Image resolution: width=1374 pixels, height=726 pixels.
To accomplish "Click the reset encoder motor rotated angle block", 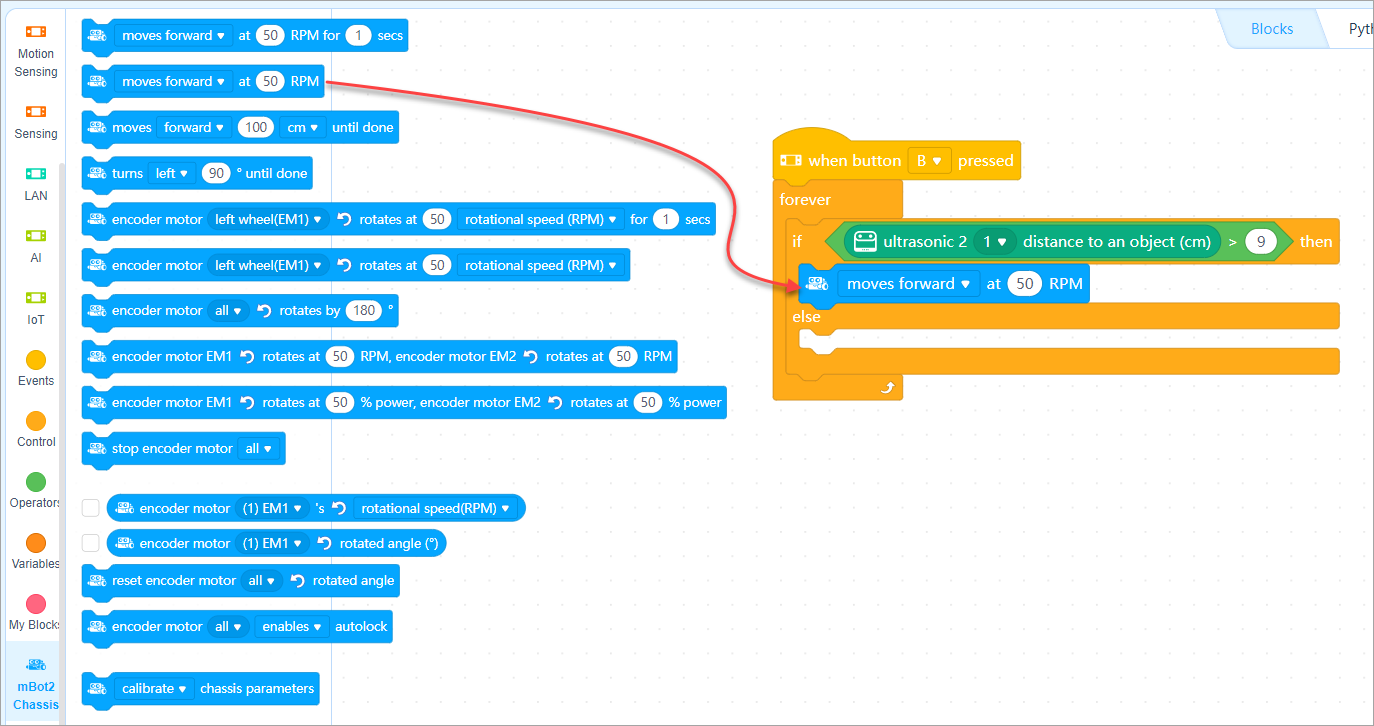I will point(175,581).
